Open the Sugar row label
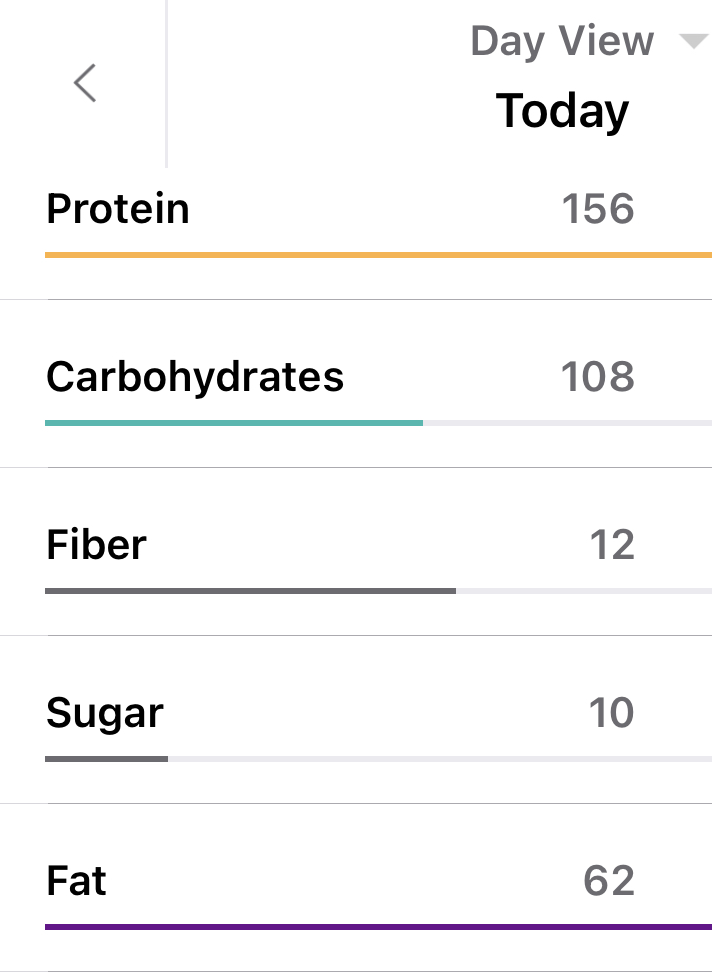Screen dimensions: 712x976 [105, 713]
